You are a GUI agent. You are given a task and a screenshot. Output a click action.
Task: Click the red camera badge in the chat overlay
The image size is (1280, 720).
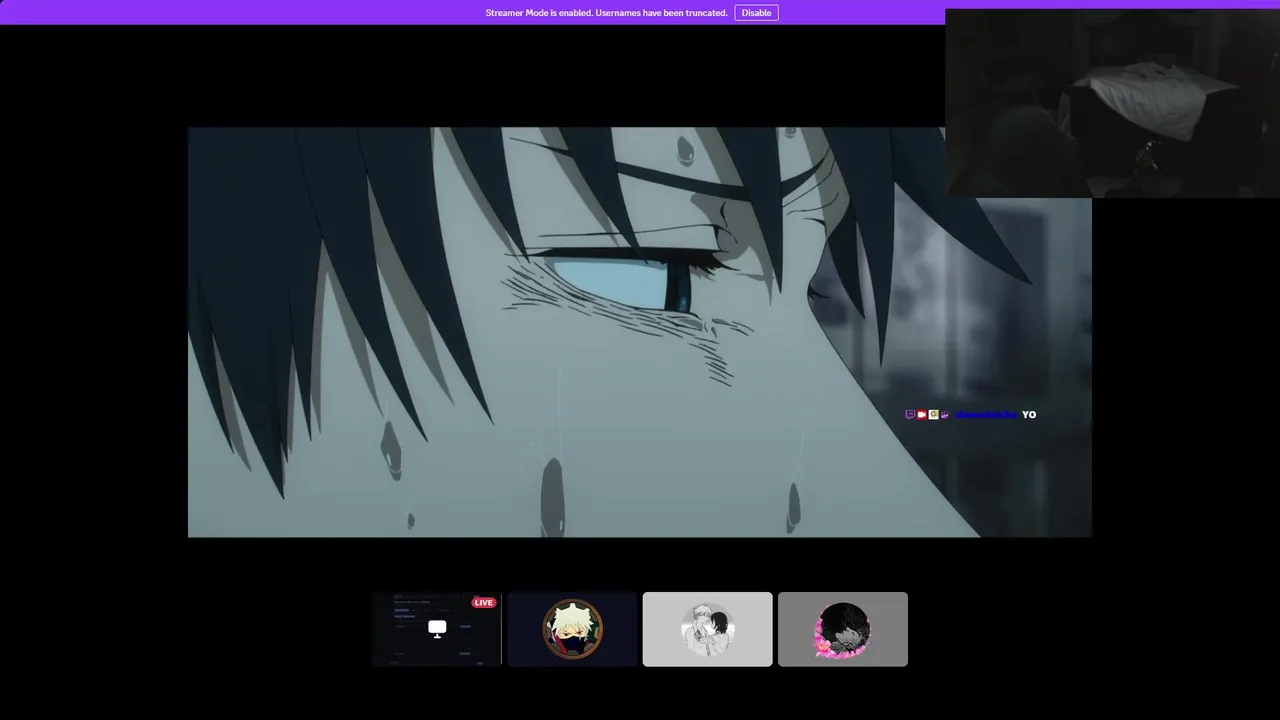pos(922,414)
